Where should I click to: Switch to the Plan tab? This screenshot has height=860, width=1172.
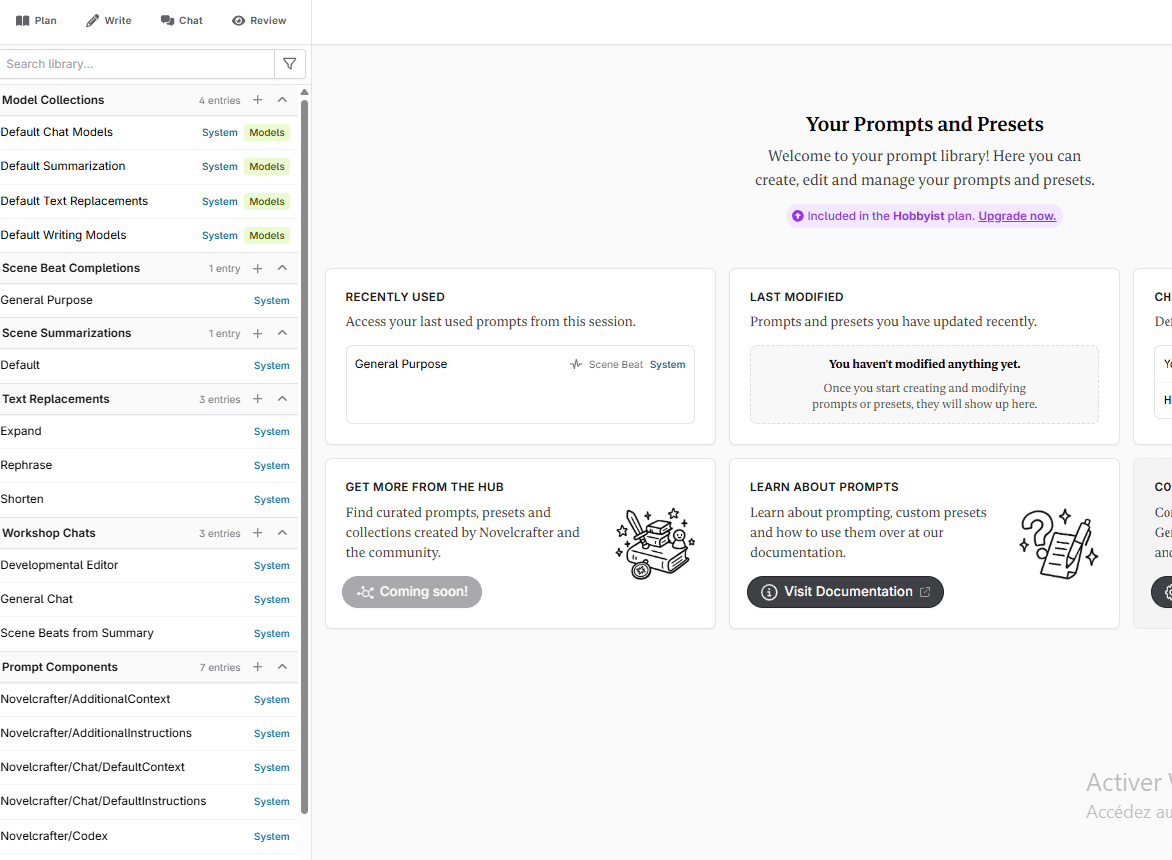[36, 20]
